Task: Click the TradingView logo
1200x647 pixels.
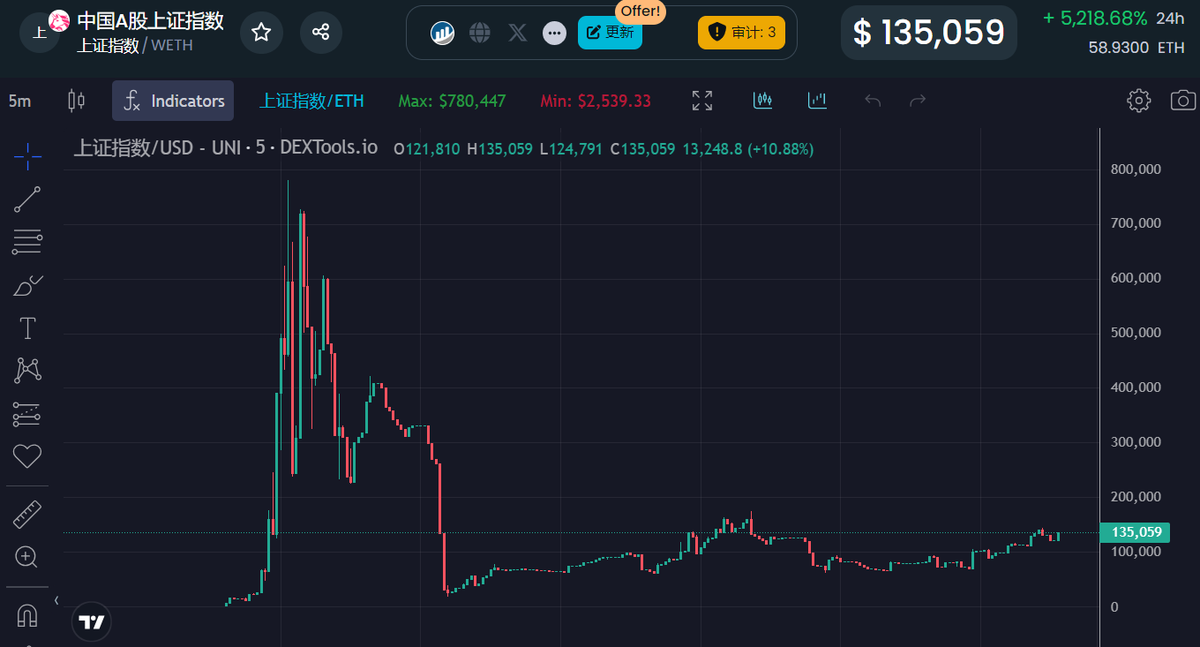Action: (92, 622)
